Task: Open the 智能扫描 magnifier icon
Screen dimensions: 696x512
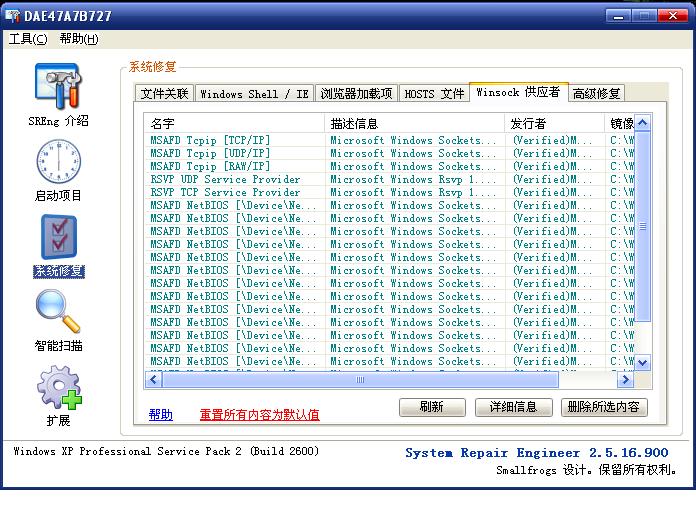Action: coord(58,311)
